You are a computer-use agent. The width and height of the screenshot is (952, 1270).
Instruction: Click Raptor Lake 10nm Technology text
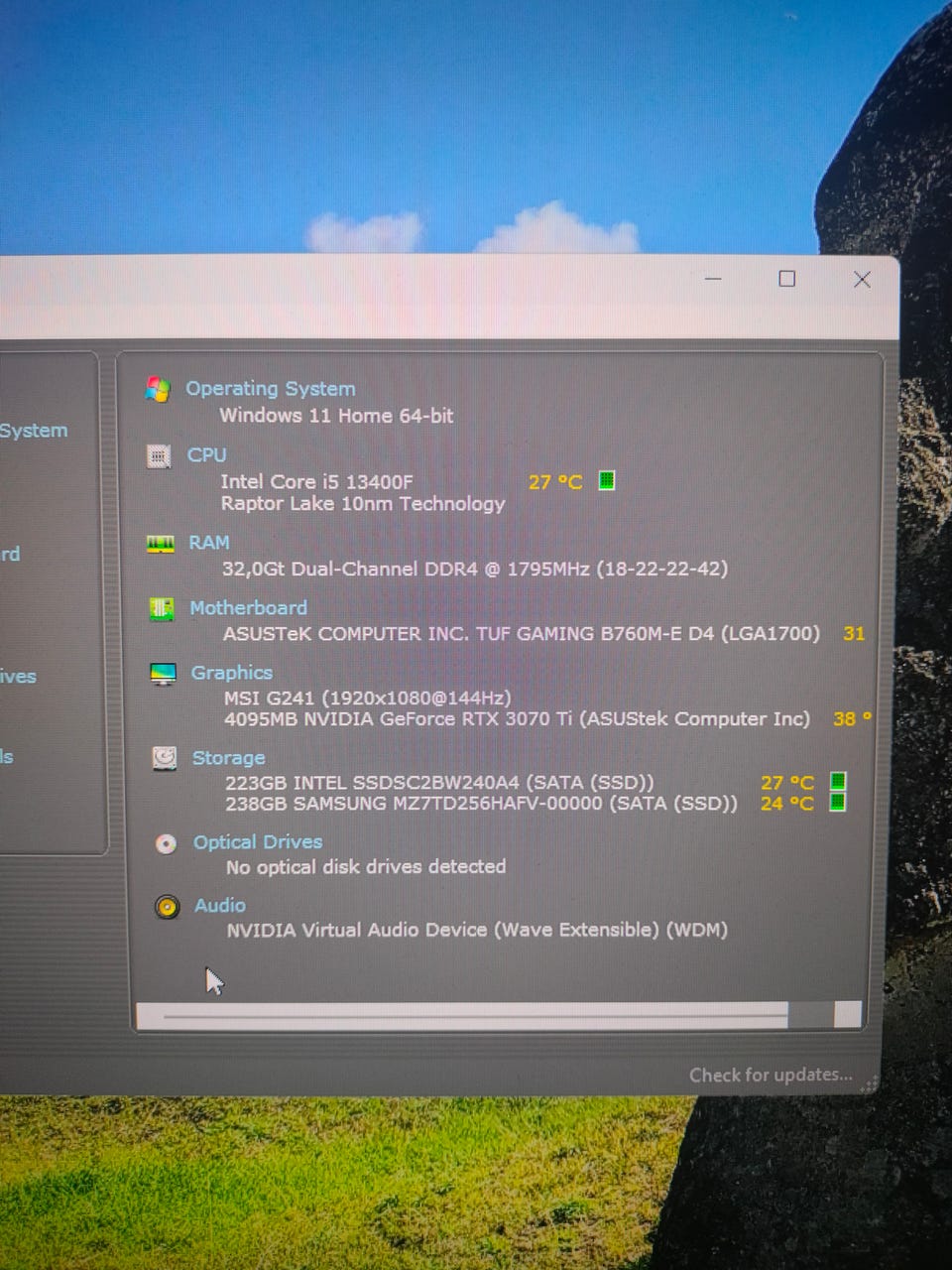(363, 504)
